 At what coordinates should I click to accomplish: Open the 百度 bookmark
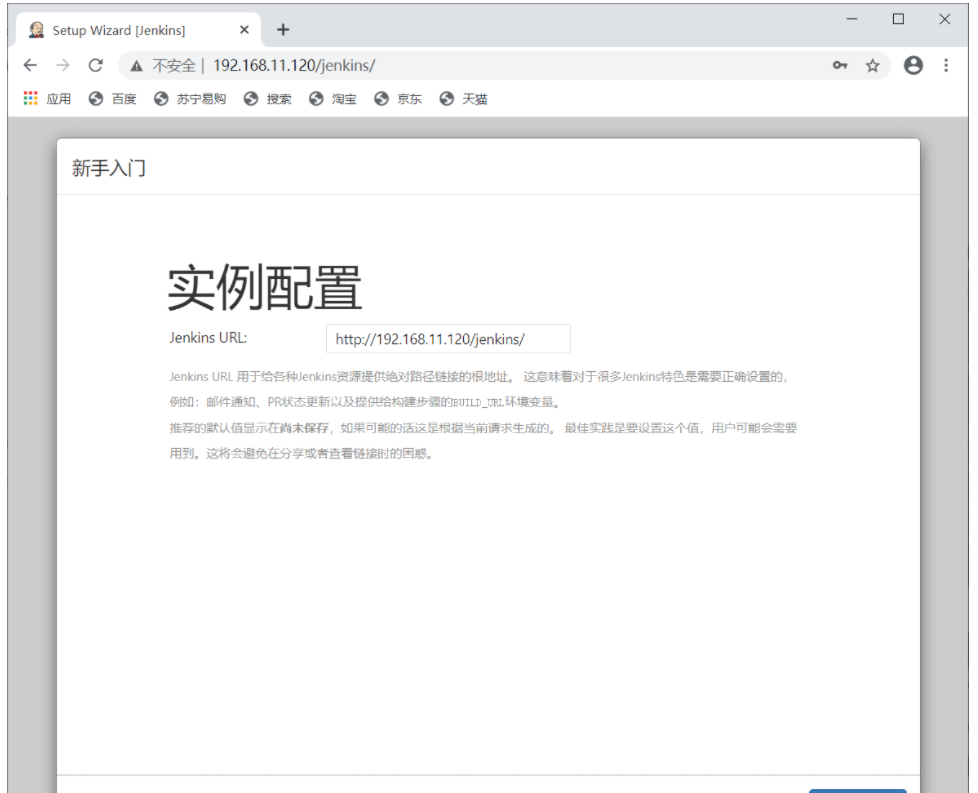[x=112, y=99]
